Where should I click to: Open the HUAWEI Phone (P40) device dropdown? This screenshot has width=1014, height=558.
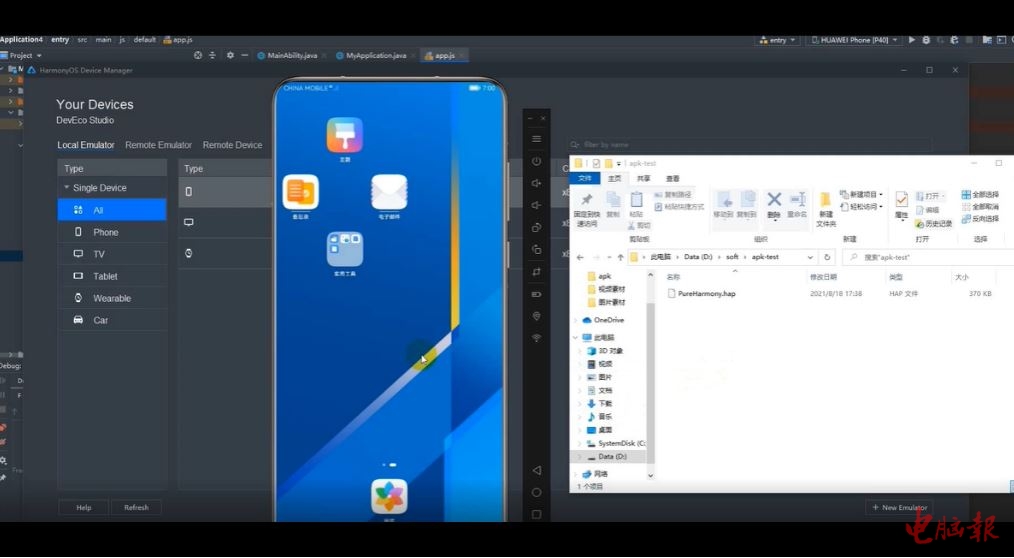852,40
